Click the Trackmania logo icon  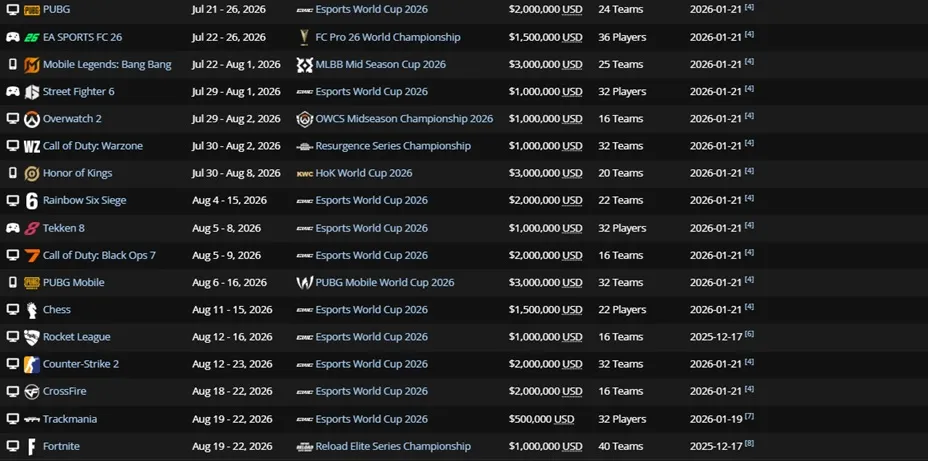pos(31,419)
